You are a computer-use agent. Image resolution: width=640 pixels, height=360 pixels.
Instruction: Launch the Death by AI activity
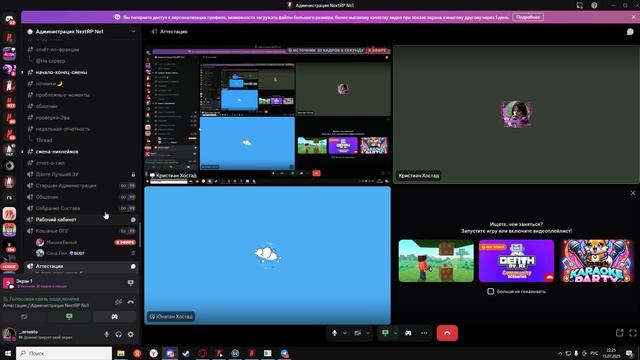click(x=516, y=260)
